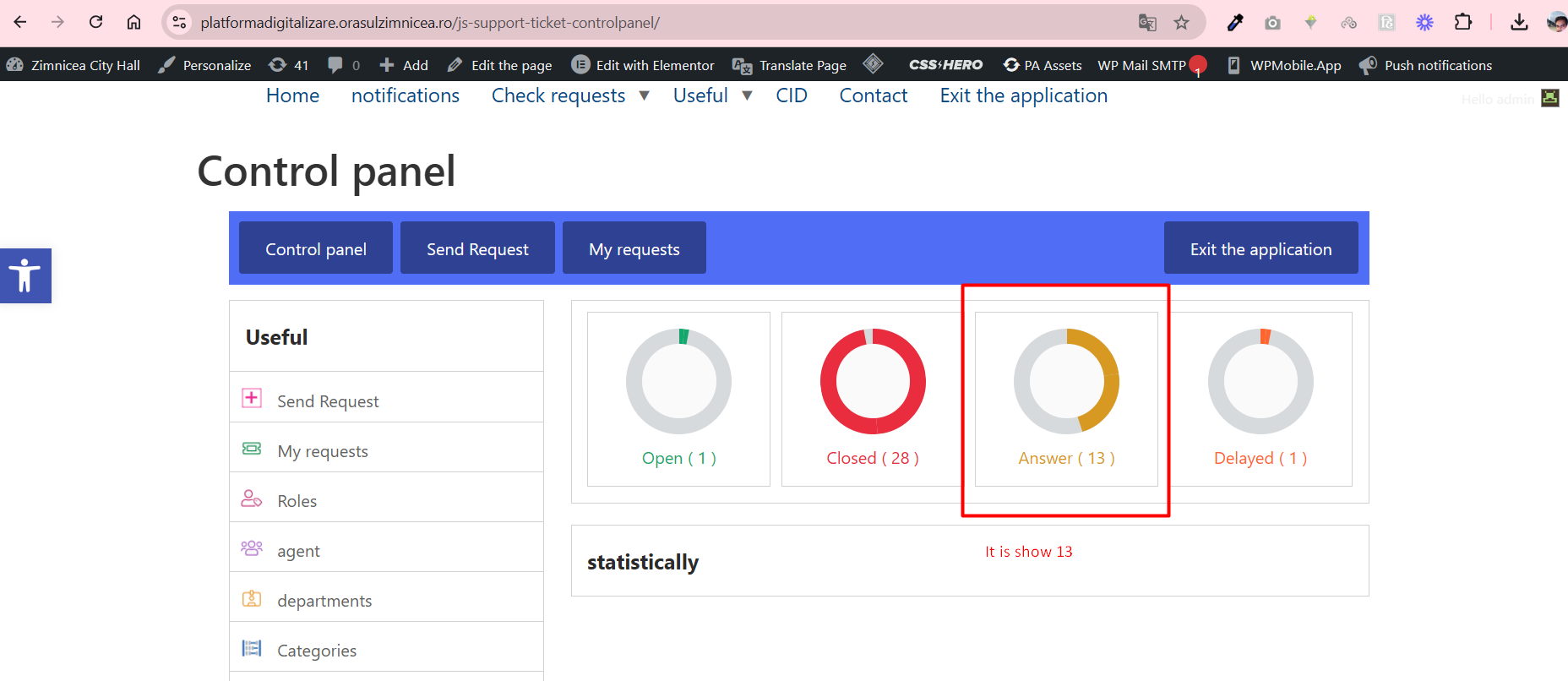
Task: Open WP Mail SMTP menu
Action: tap(1151, 65)
